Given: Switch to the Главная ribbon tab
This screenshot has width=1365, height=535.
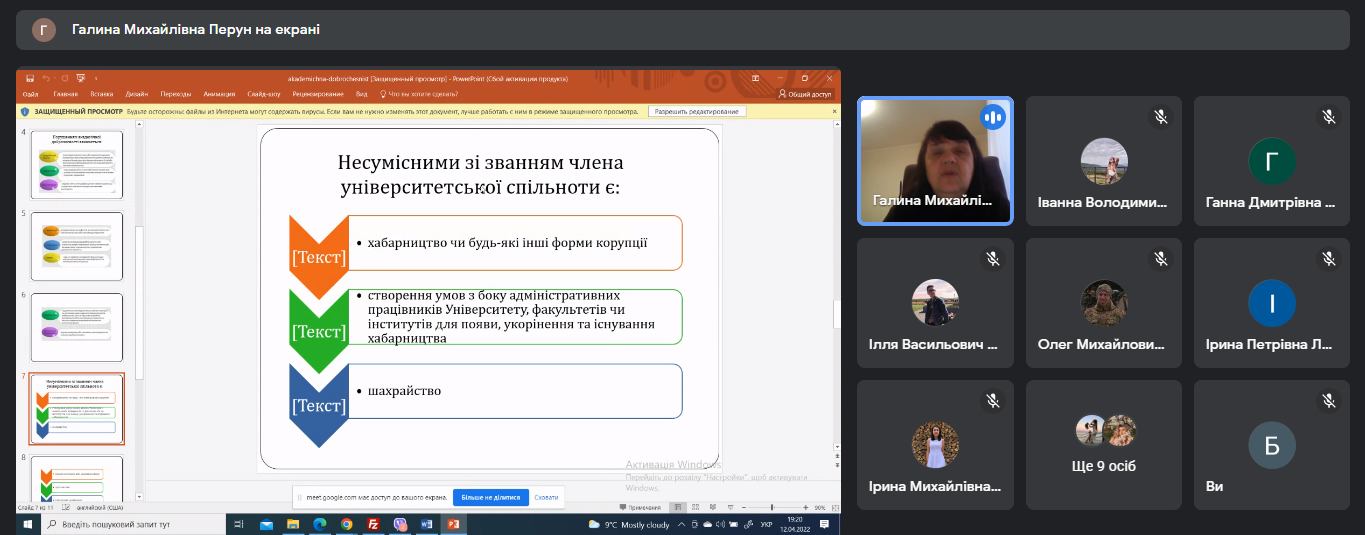Looking at the screenshot, I should click(65, 94).
